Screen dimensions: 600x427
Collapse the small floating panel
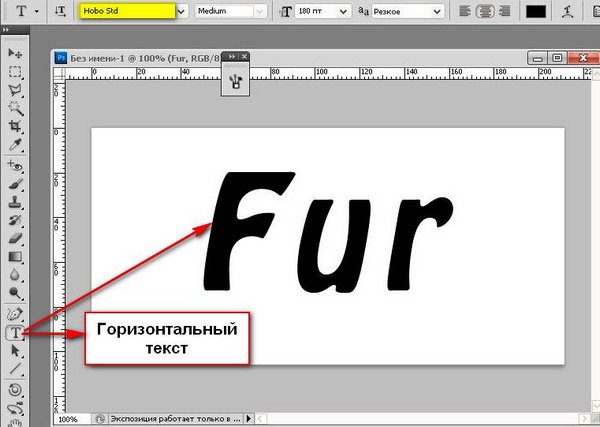[x=232, y=57]
